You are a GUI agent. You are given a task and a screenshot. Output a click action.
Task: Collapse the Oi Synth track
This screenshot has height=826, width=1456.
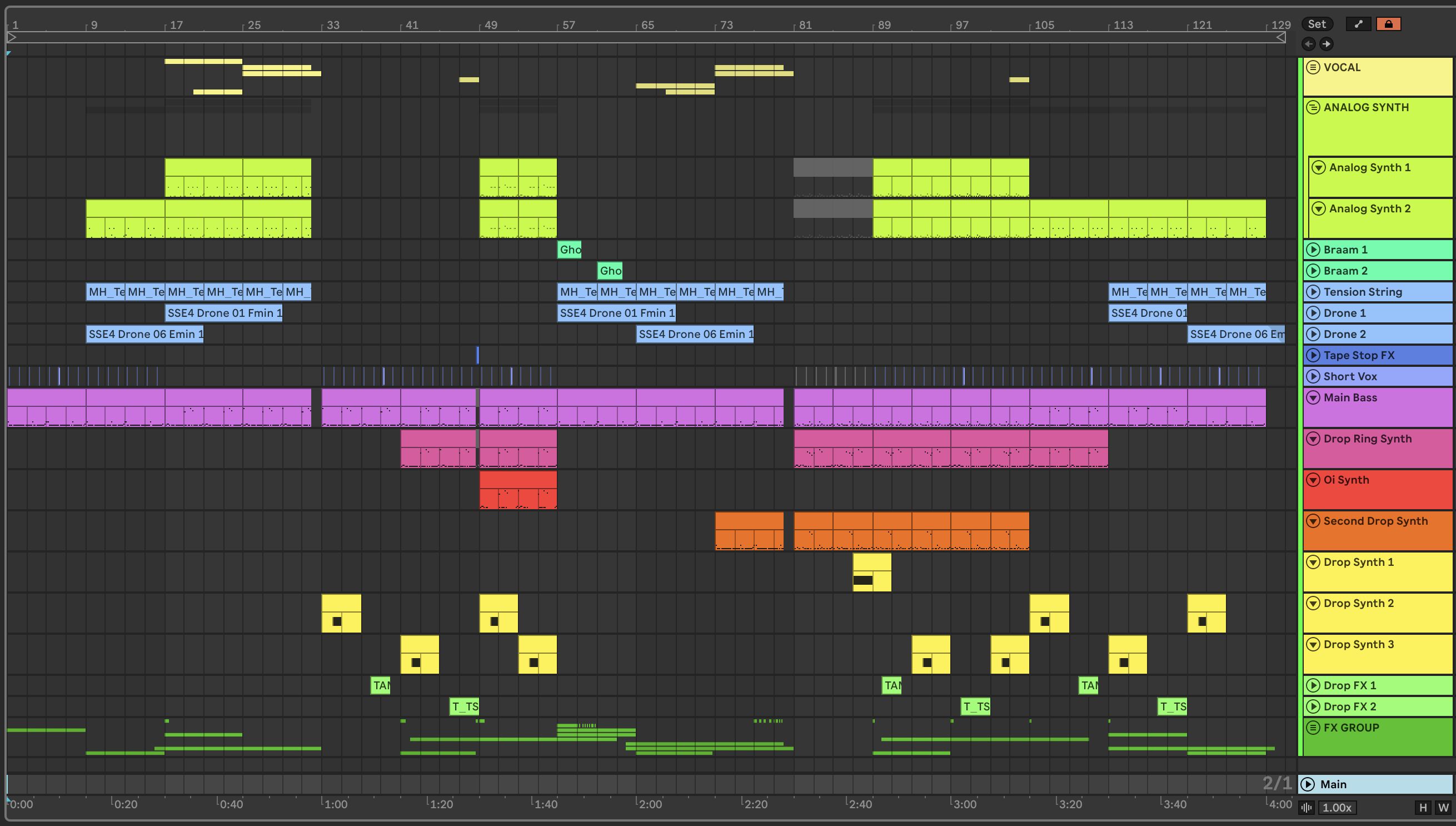pyautogui.click(x=1313, y=480)
